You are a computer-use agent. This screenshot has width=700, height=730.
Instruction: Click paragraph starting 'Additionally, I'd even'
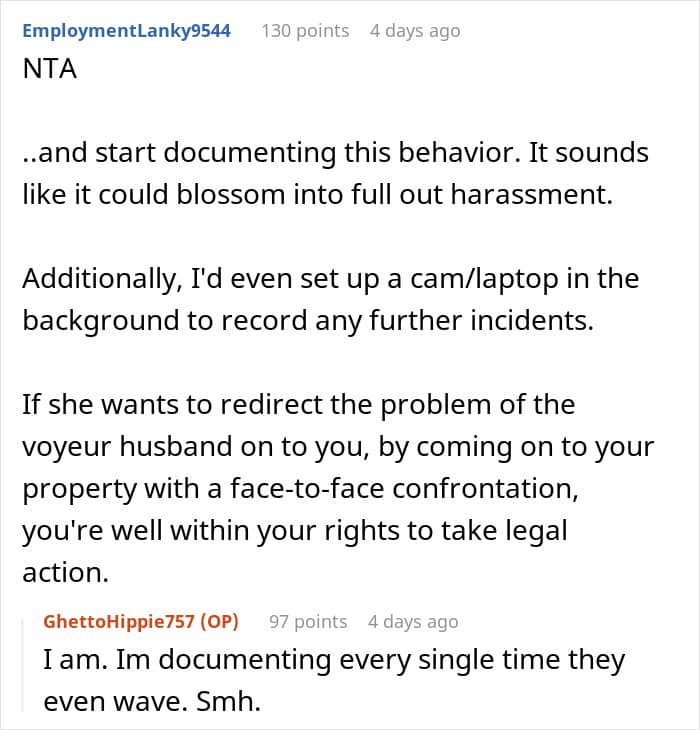point(330,299)
